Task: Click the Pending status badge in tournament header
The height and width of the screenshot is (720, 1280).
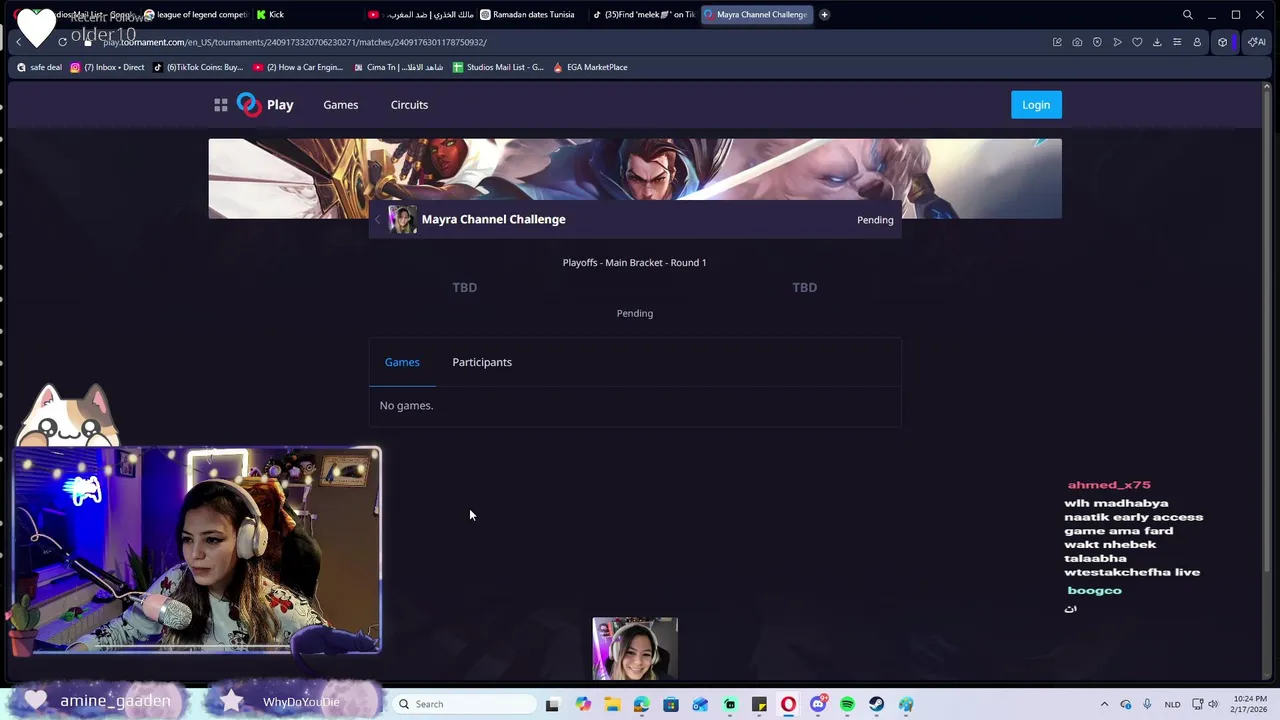Action: coord(875,220)
